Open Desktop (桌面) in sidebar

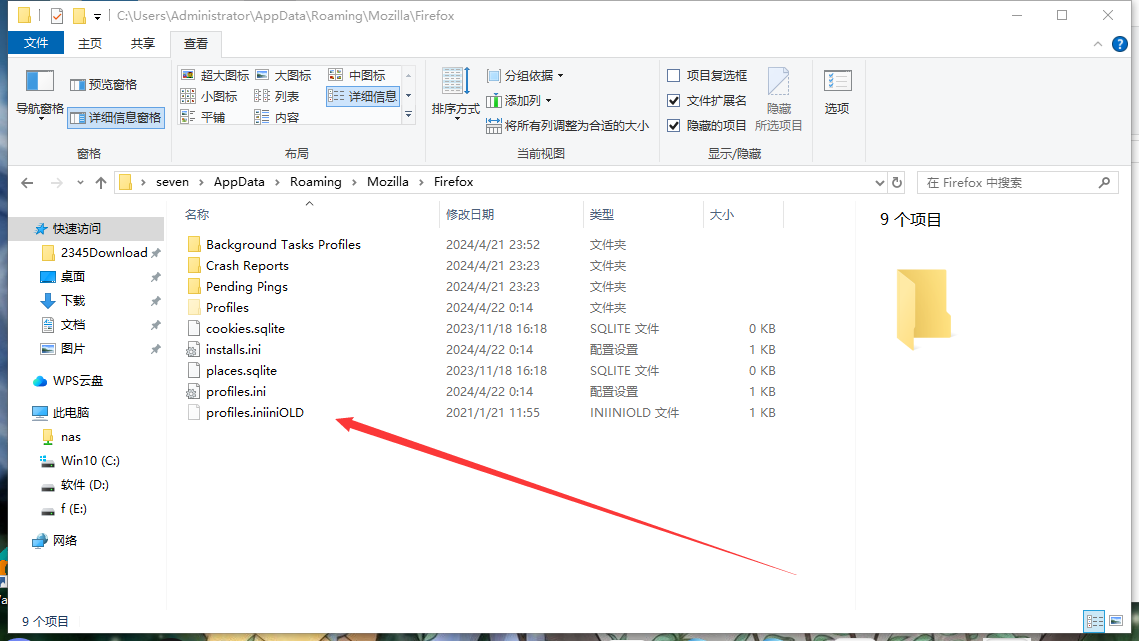[73, 276]
